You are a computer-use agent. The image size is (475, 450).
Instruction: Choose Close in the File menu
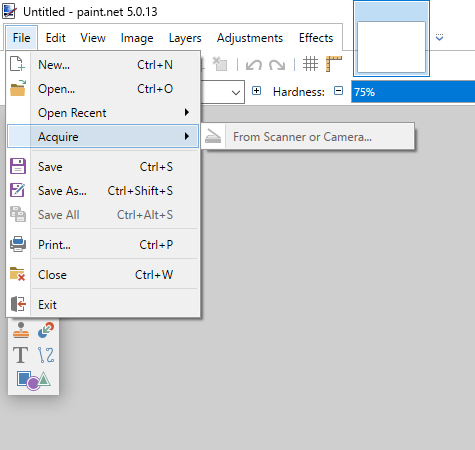tap(103, 275)
